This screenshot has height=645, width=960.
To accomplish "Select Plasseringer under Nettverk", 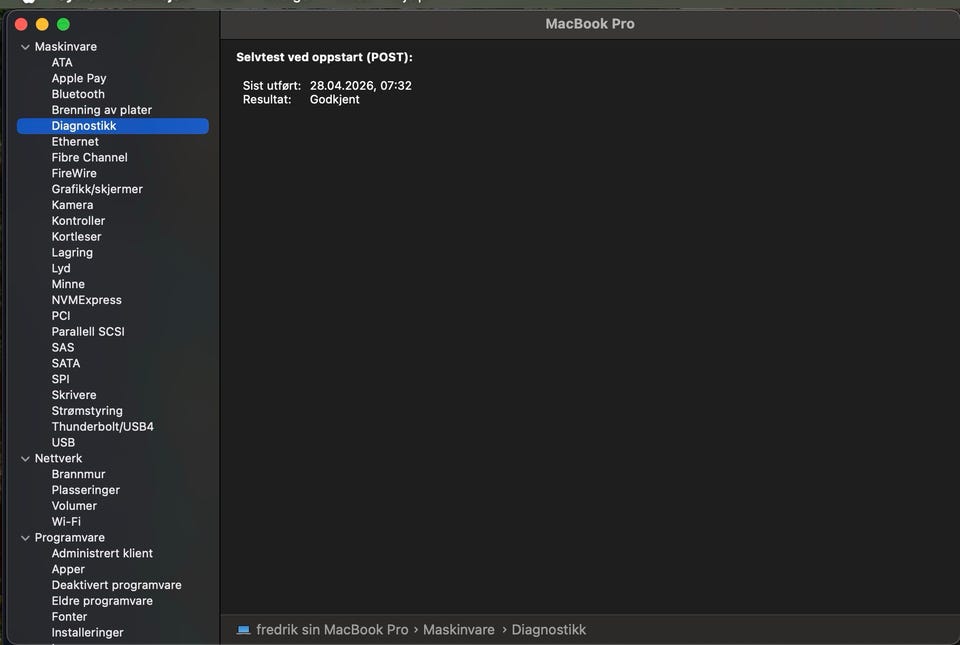I will point(86,490).
